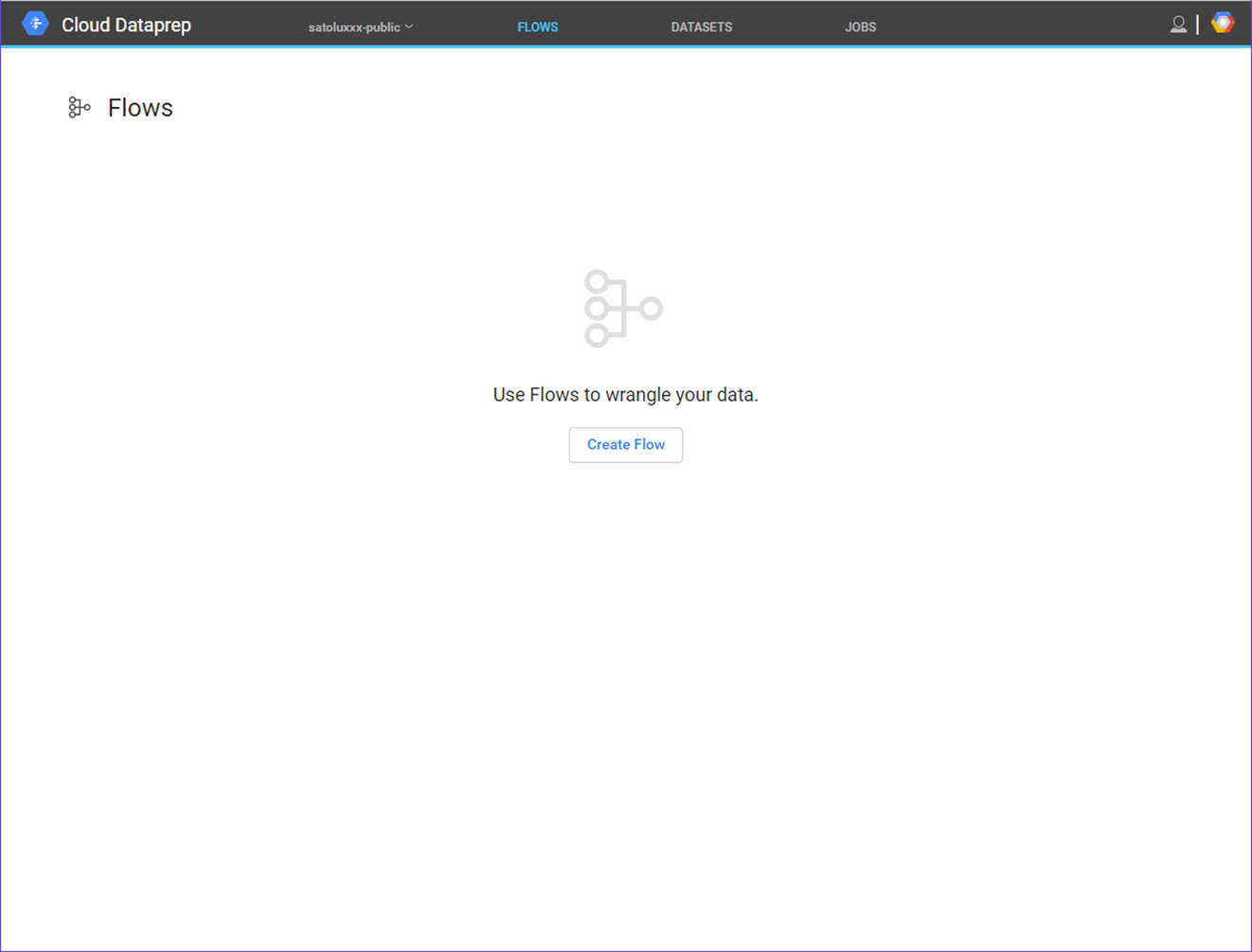
Task: Click the Flows heading icon
Action: pyautogui.click(x=80, y=108)
